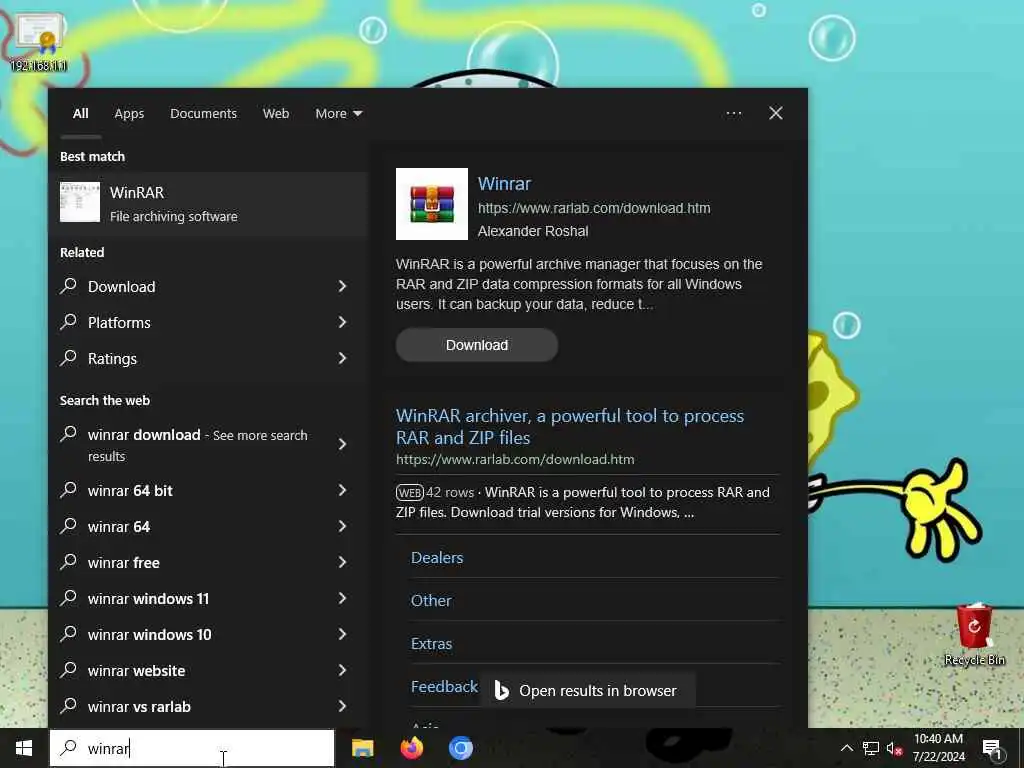The width and height of the screenshot is (1024, 768).
Task: Expand the winrar 64 bit arrow
Action: (x=342, y=490)
